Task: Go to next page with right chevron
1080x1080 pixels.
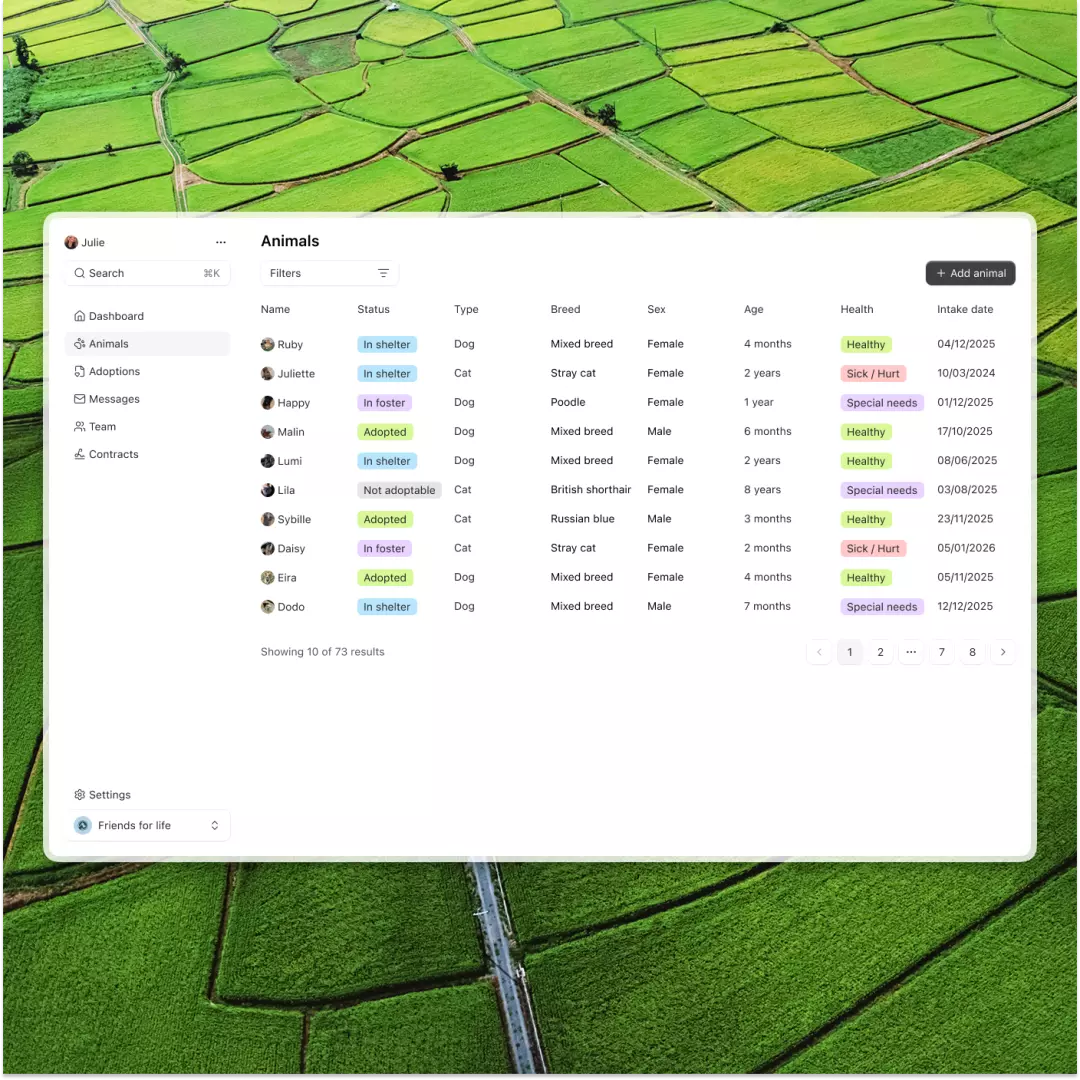Action: pos(1002,652)
